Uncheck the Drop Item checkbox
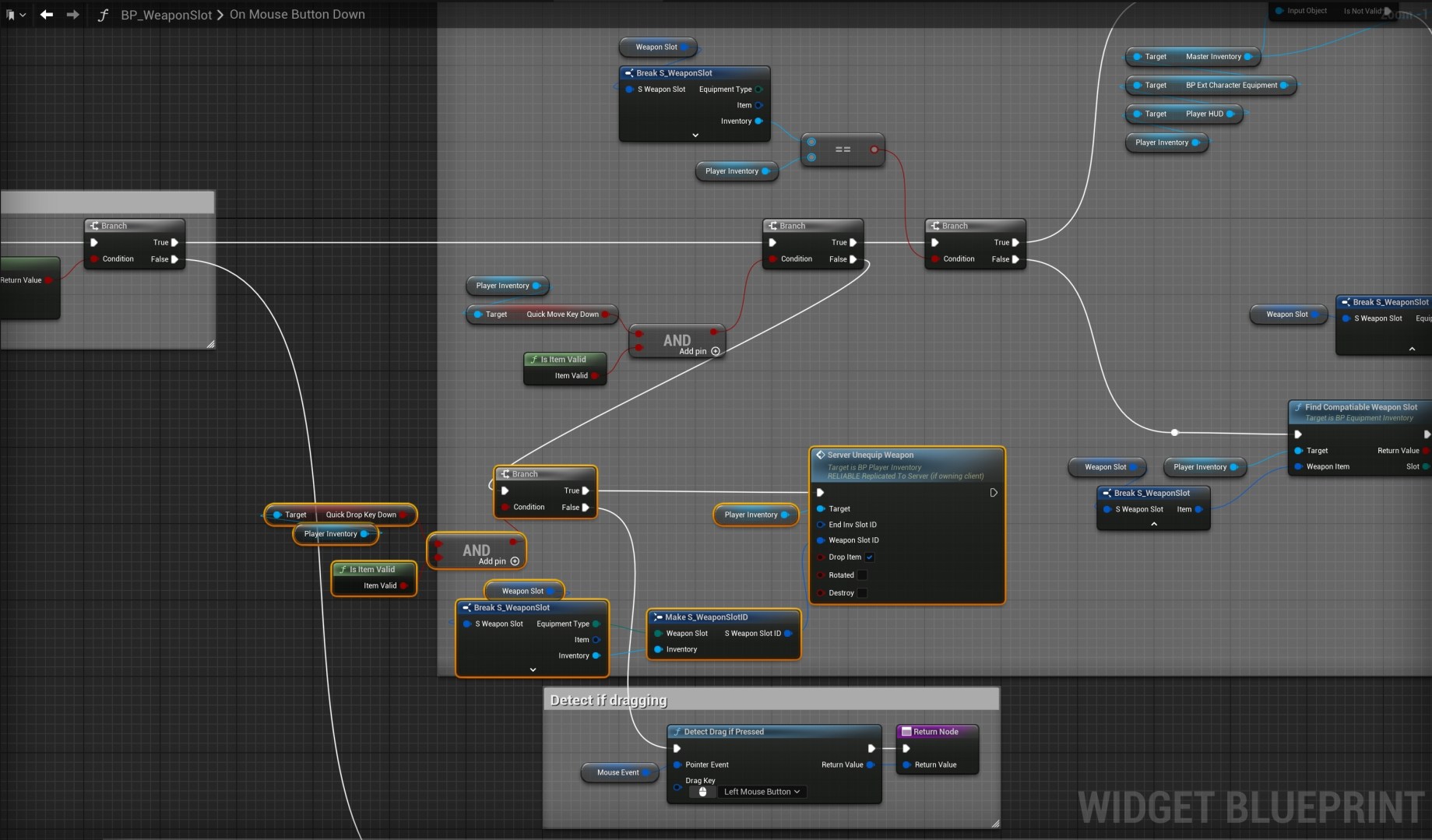 [x=870, y=557]
